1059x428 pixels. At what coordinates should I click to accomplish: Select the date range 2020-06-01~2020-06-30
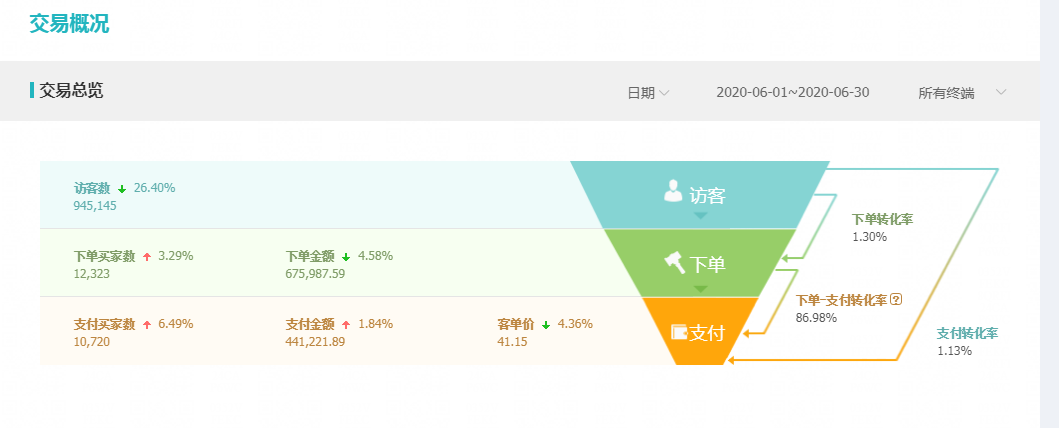pos(793,92)
